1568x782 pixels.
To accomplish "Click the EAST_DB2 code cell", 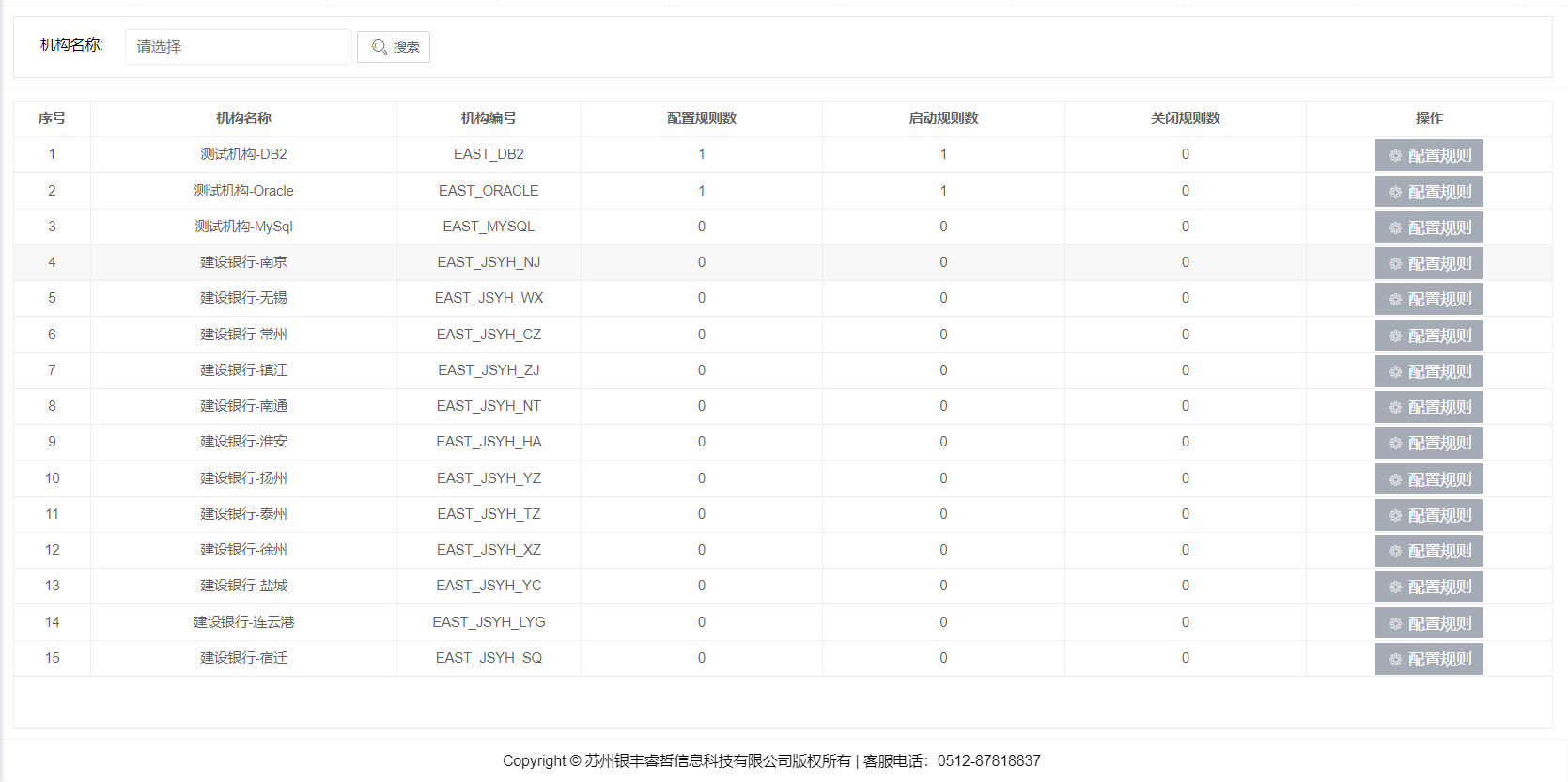I will (489, 154).
